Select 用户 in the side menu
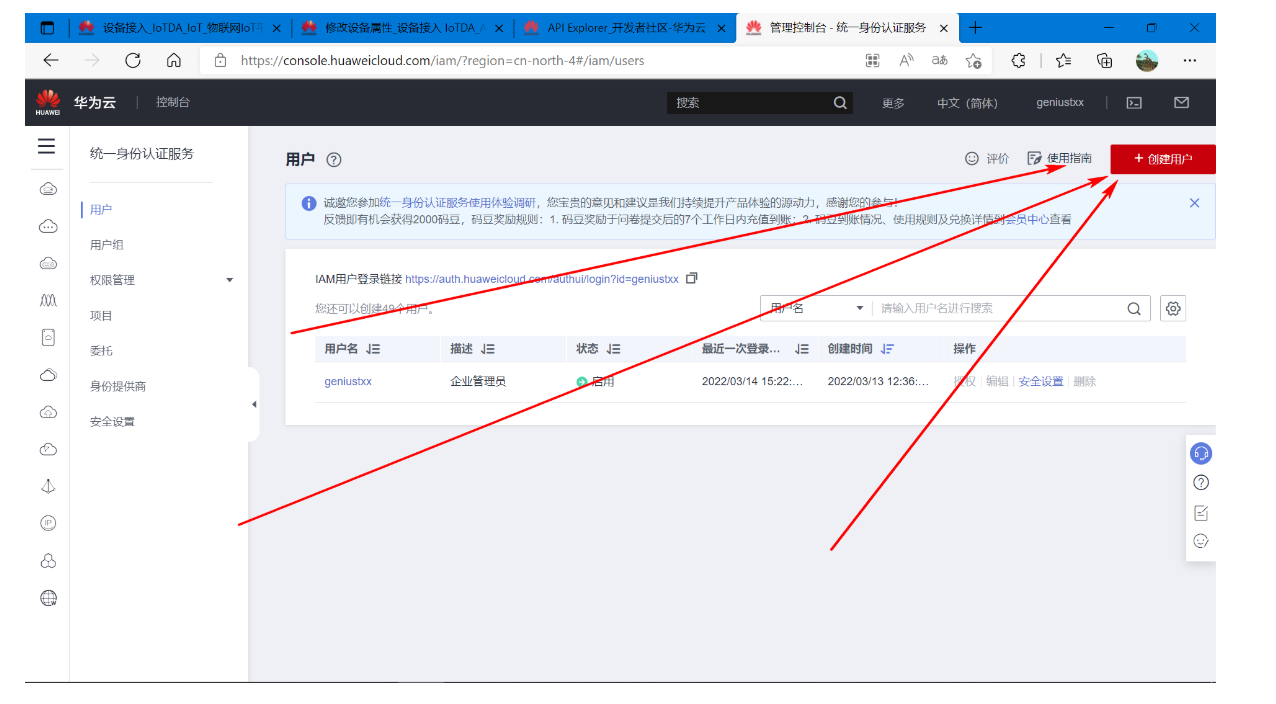 (101, 210)
